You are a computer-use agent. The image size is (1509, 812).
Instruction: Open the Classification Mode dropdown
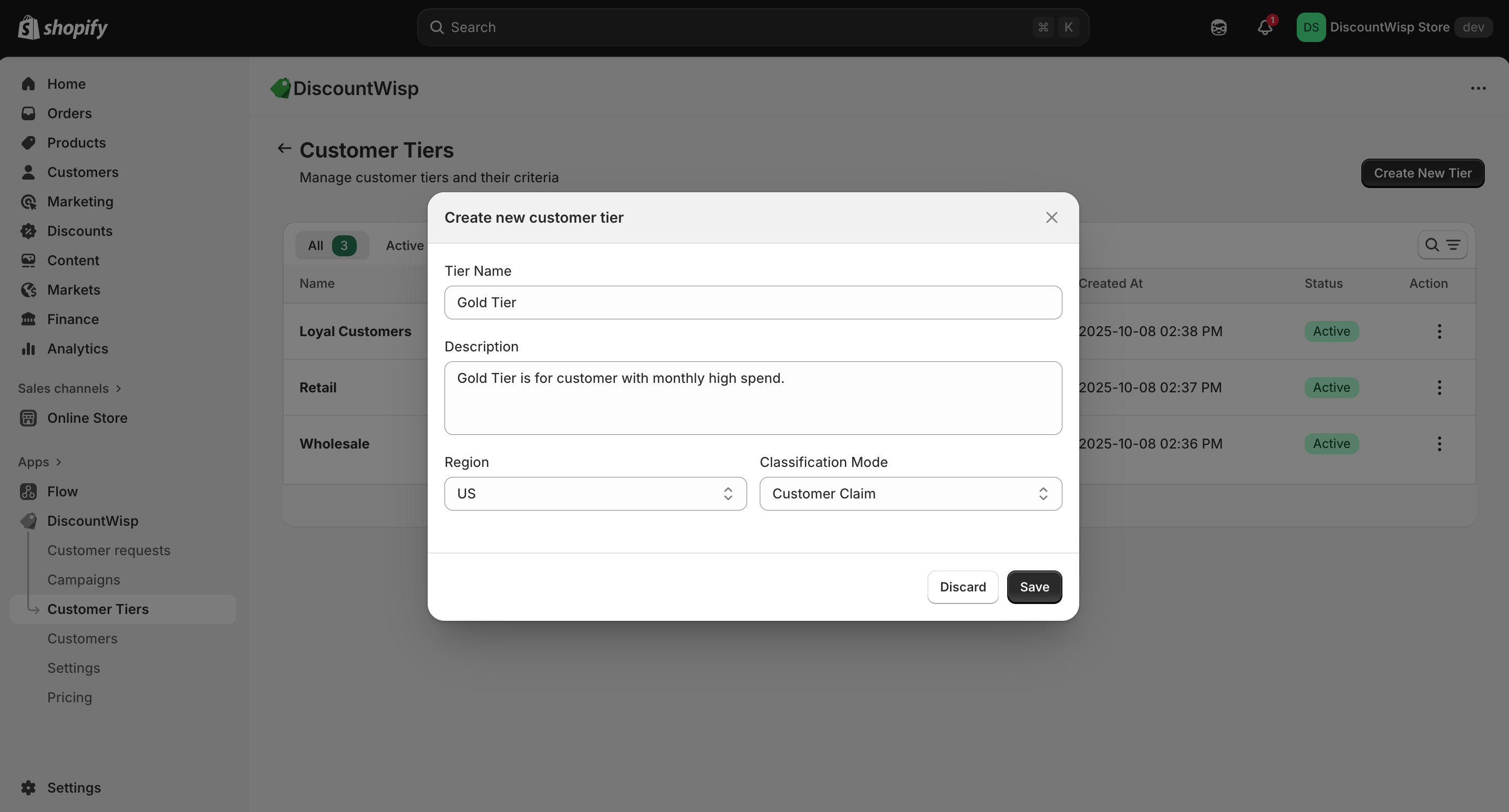[911, 494]
